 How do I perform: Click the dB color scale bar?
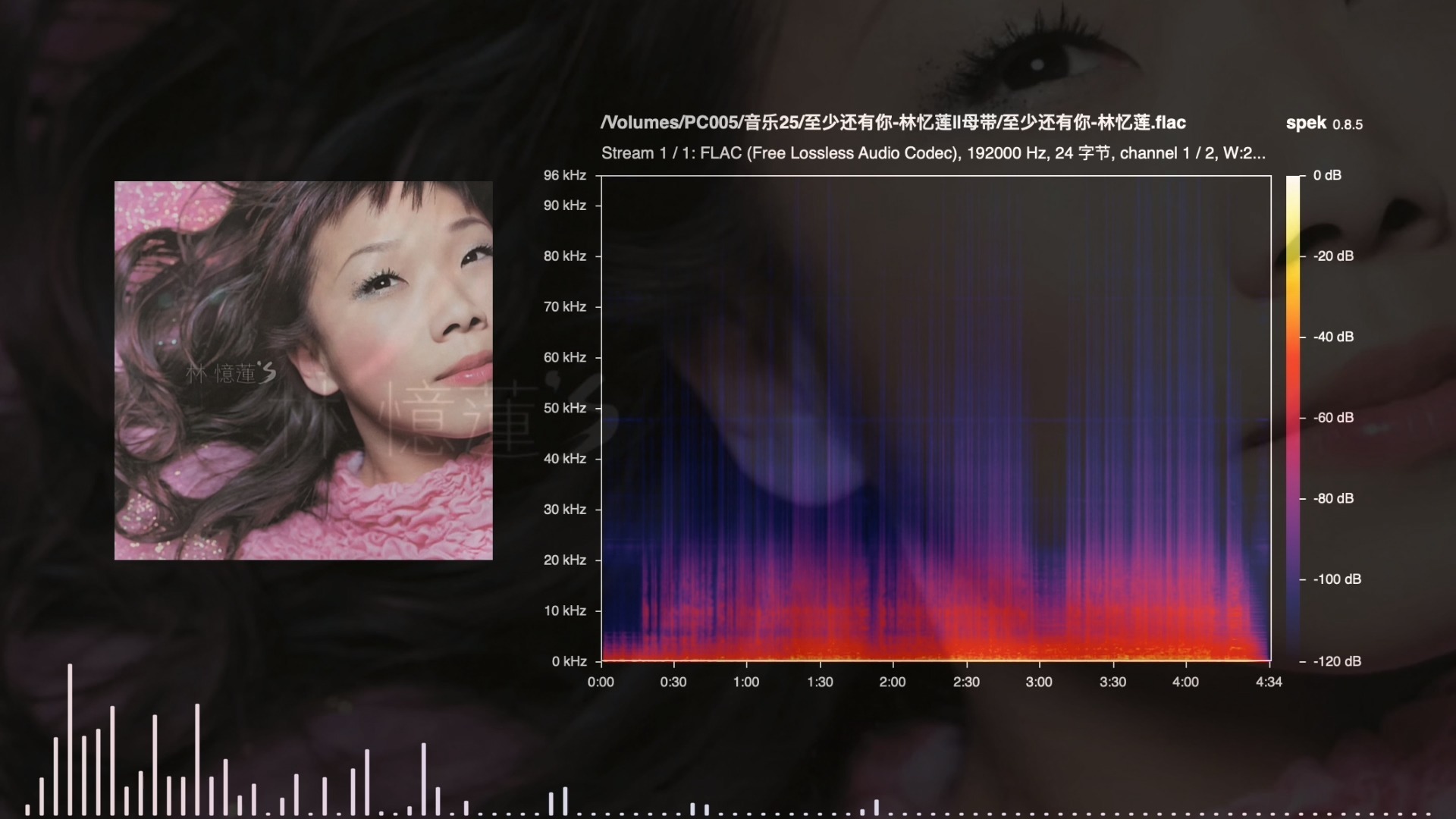[1293, 419]
